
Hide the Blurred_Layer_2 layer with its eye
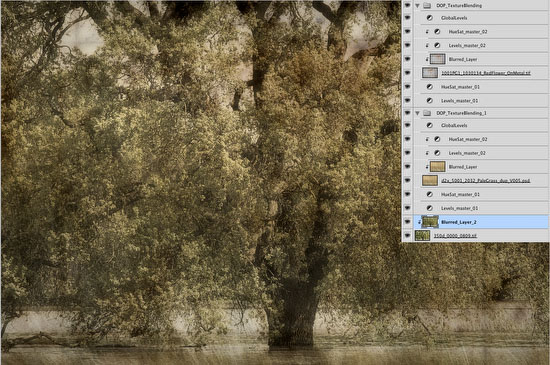point(407,222)
